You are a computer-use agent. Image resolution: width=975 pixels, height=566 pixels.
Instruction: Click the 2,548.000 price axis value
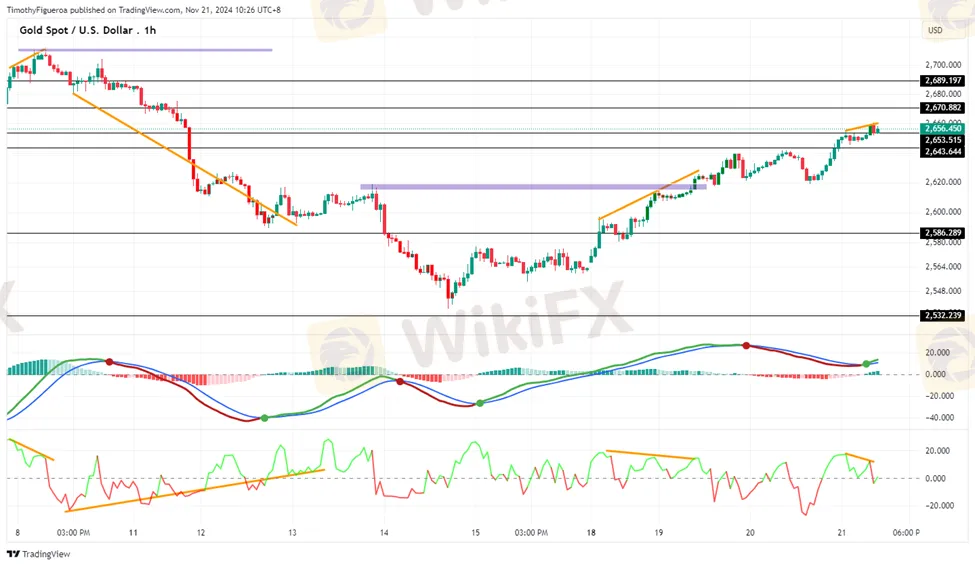point(943,290)
